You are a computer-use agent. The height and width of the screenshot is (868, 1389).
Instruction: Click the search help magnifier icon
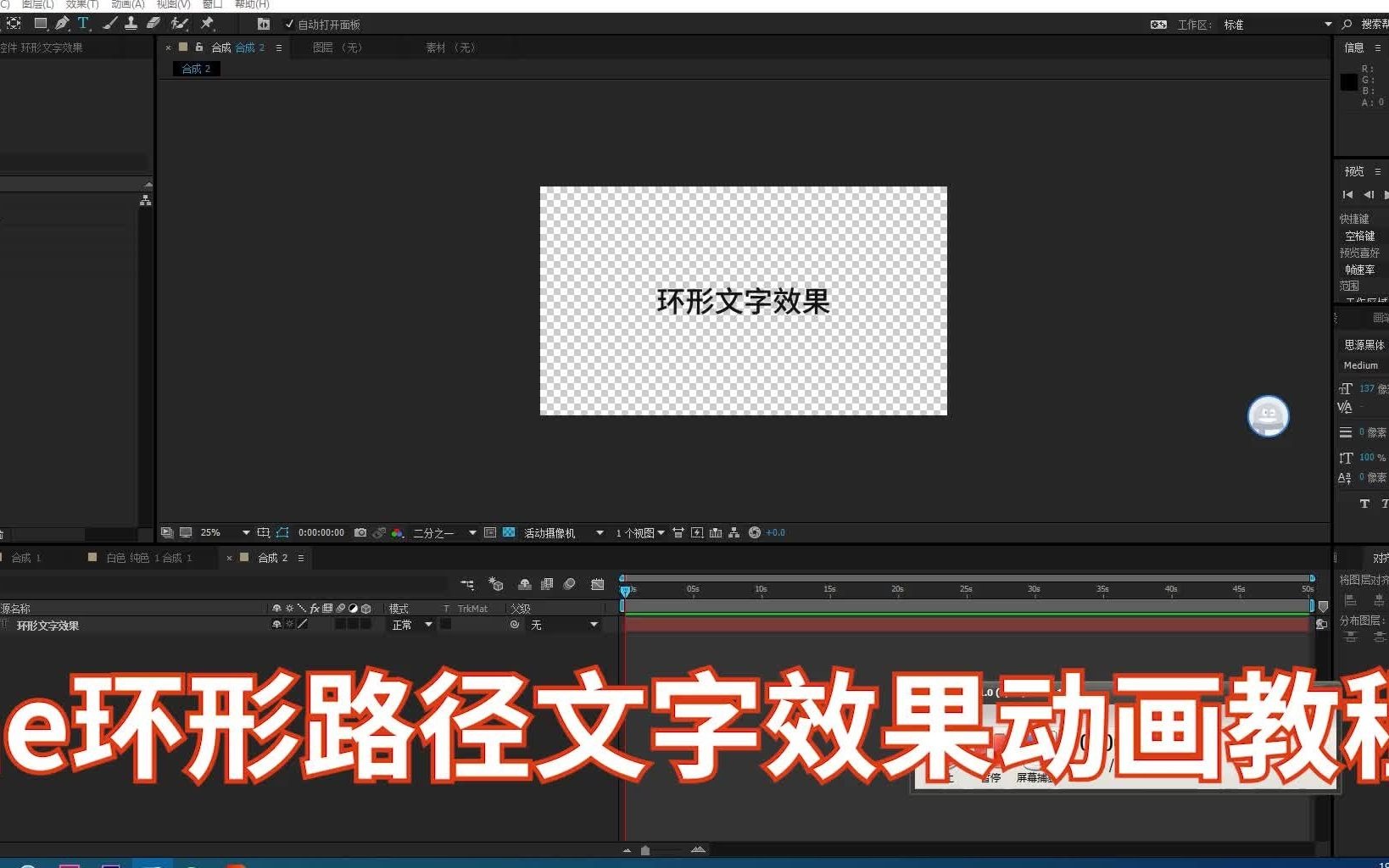coord(1347,25)
